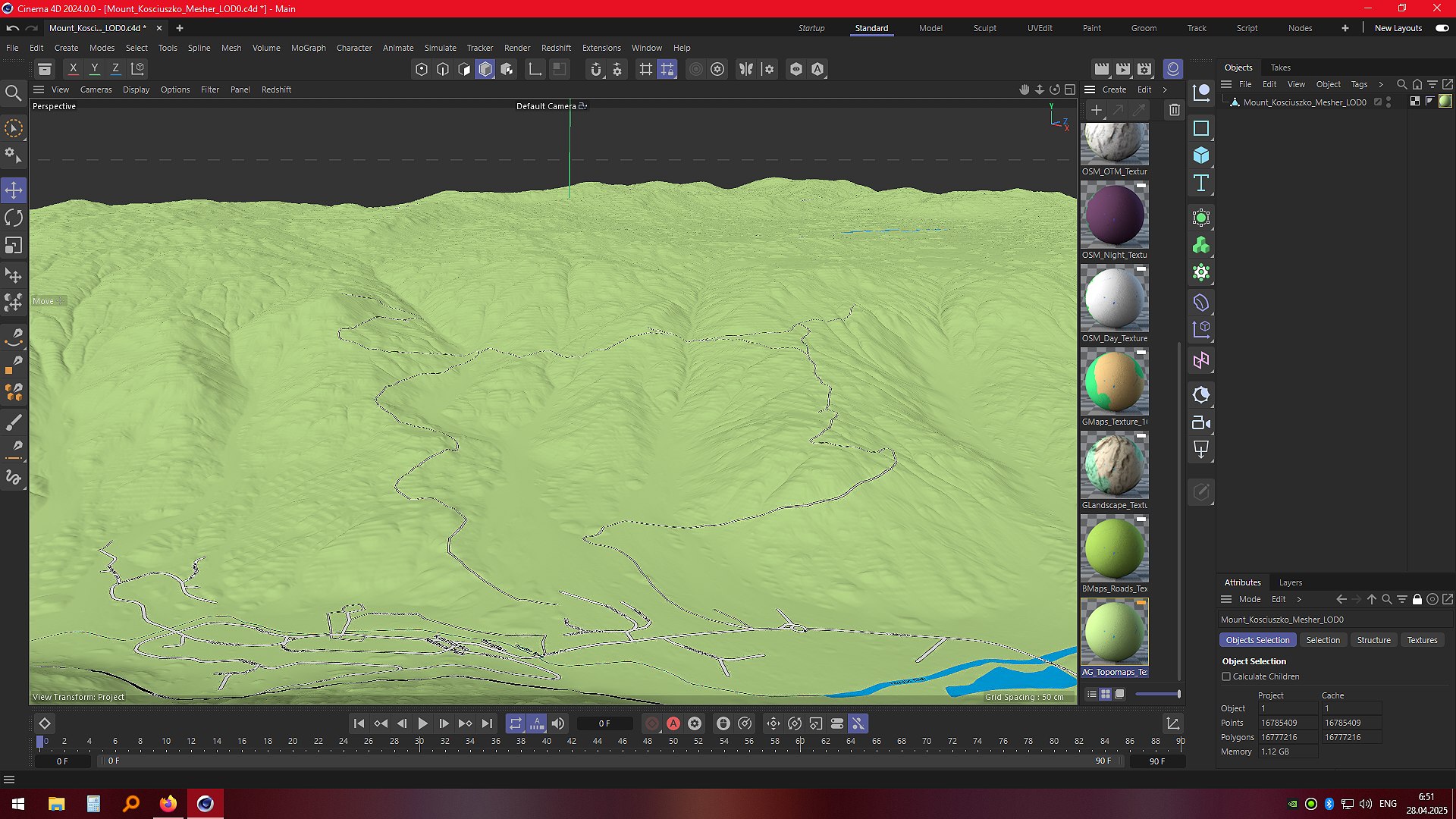Viewport: 1456px width, 819px height.
Task: Toggle editor visibility dots for Mount_Kosciuszko object
Action: point(1389,102)
